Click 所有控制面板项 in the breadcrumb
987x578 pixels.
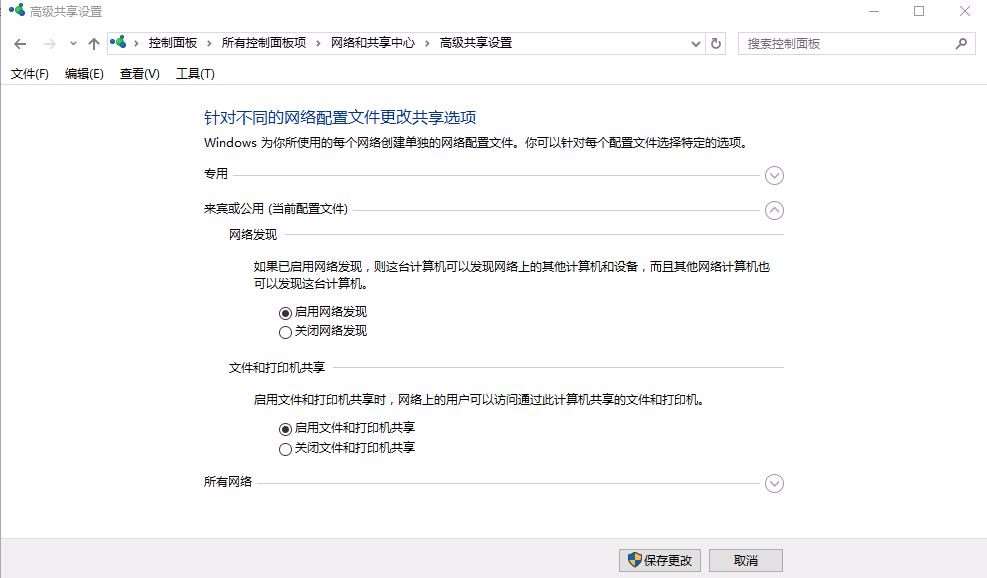[264, 43]
